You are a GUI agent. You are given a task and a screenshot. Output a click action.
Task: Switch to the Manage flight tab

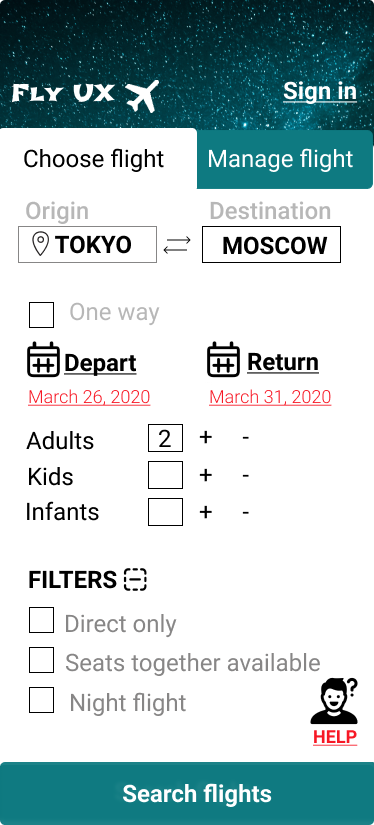tap(285, 159)
